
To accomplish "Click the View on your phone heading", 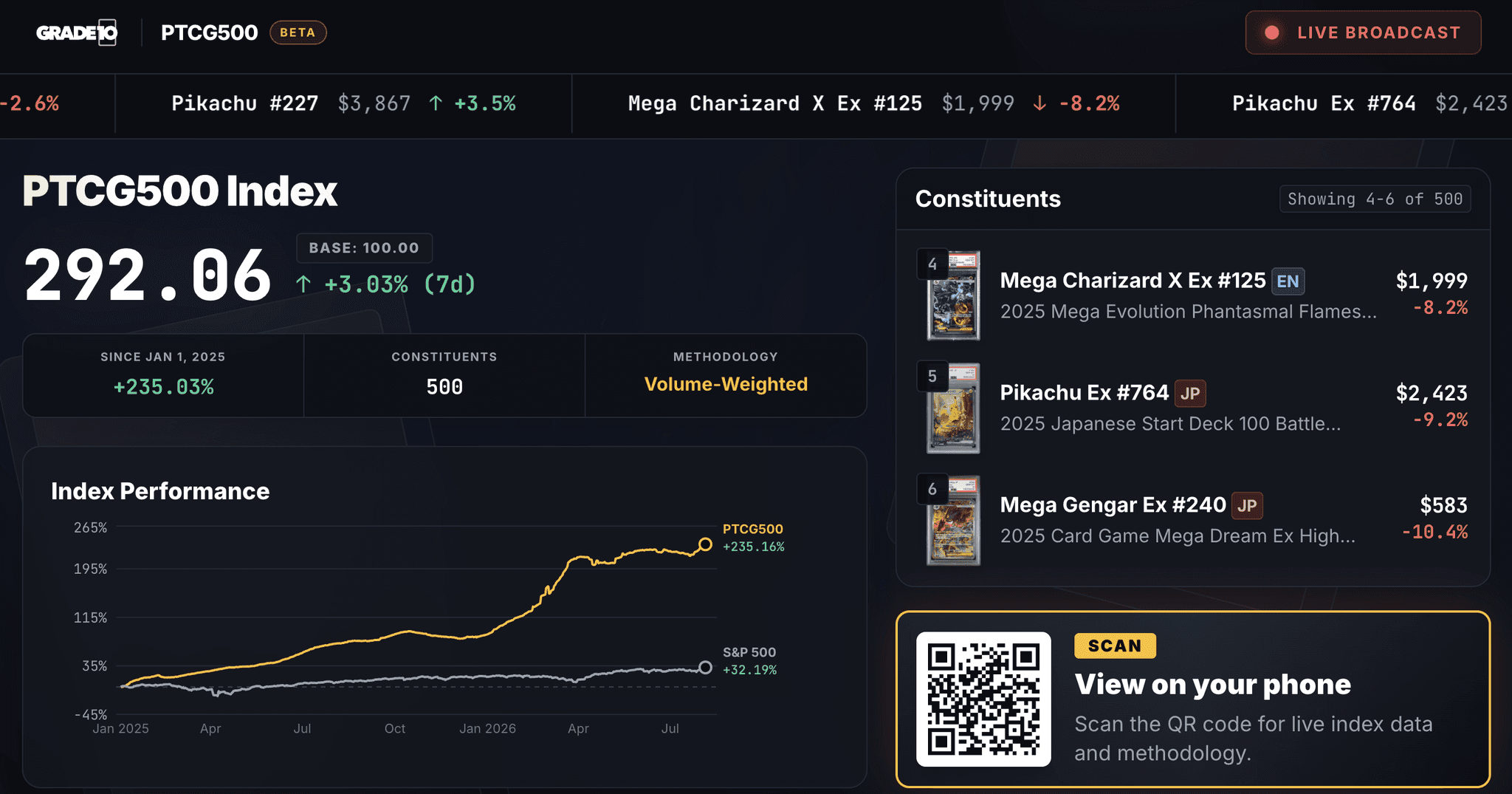I will point(1212,685).
